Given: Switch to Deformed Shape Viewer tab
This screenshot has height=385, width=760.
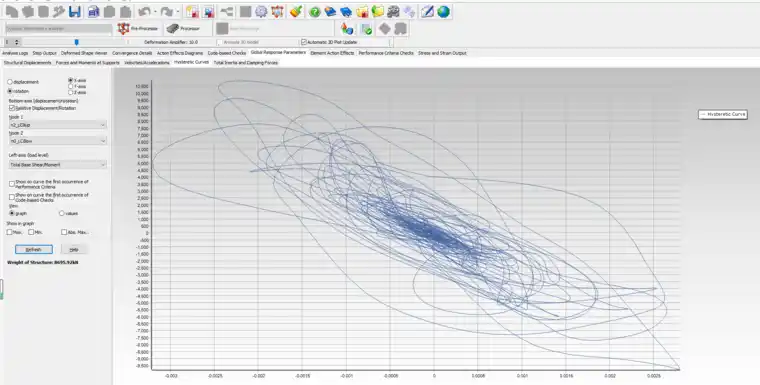Looking at the screenshot, I should tap(84, 53).
